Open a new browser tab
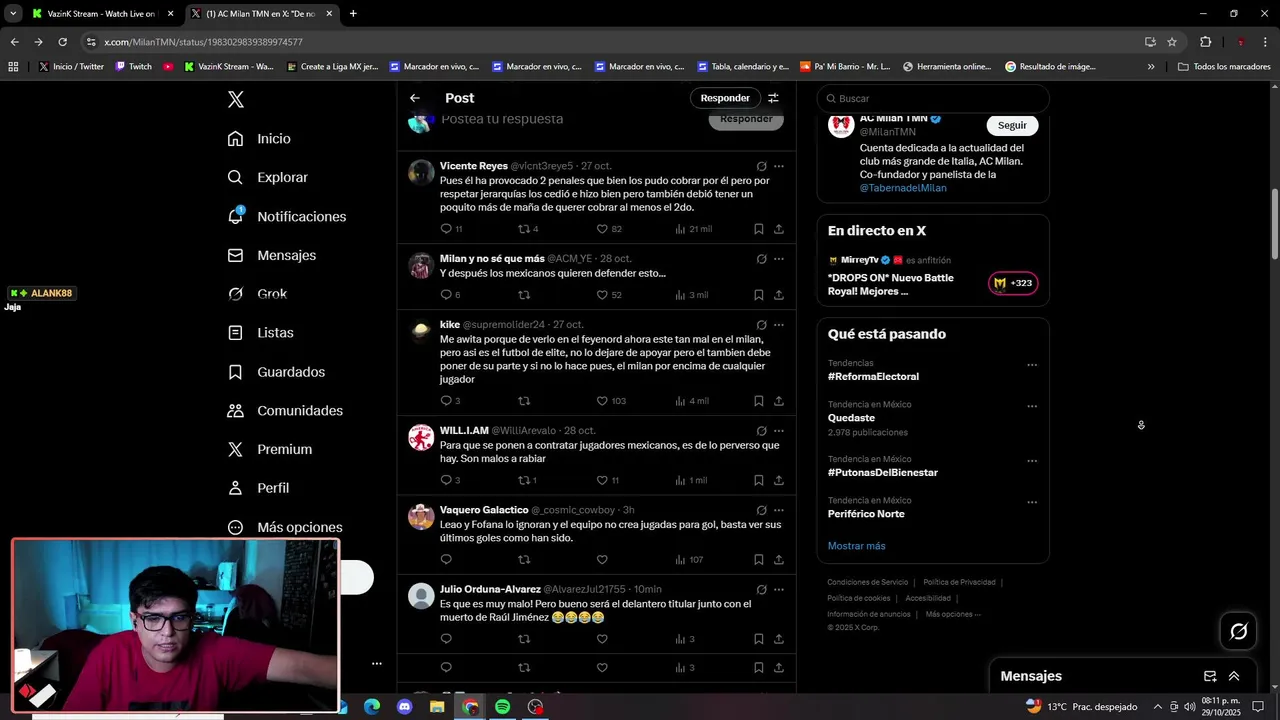Screen dimensions: 1280x720 (353, 14)
